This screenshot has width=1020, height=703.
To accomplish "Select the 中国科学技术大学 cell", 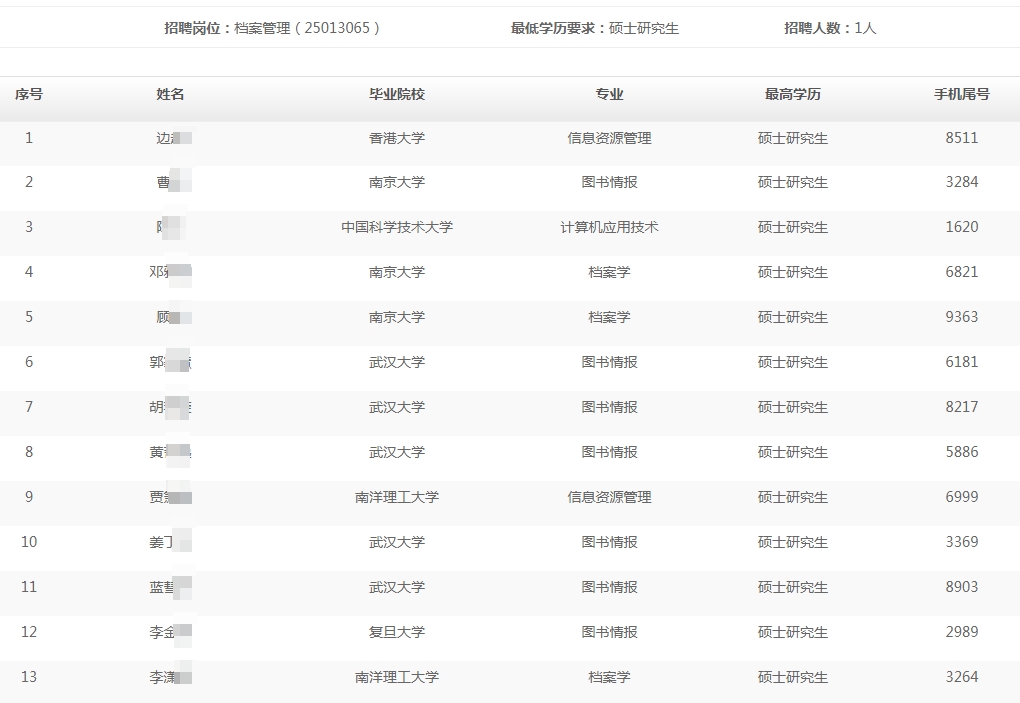I will click(x=397, y=227).
